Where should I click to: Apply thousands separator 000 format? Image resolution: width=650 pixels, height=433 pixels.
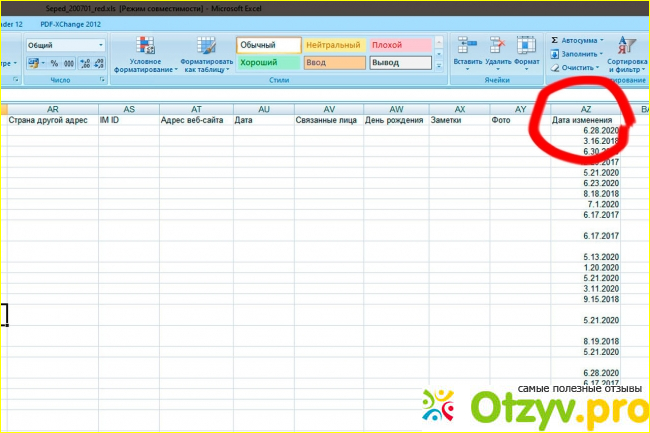69,62
